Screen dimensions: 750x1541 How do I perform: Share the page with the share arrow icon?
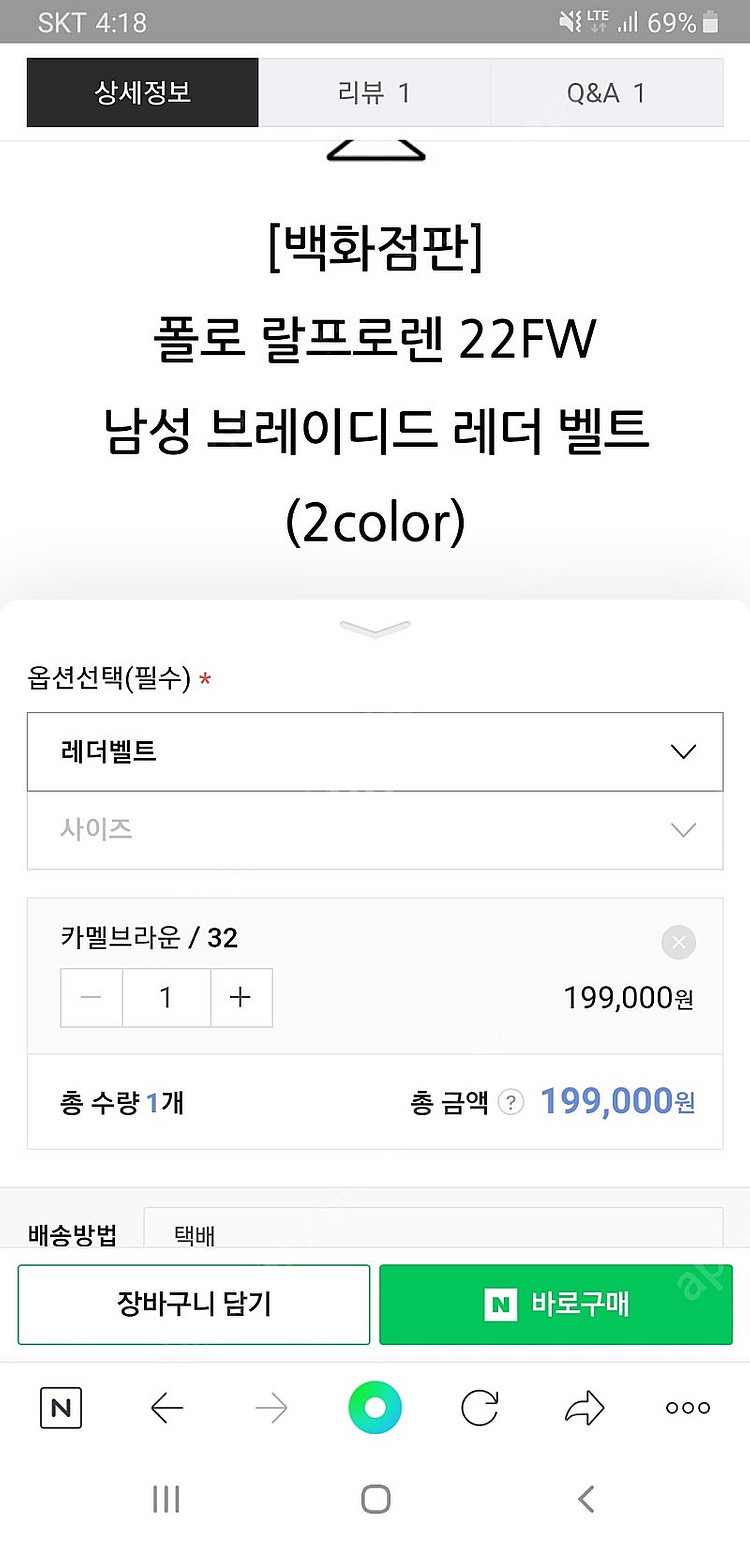584,1408
